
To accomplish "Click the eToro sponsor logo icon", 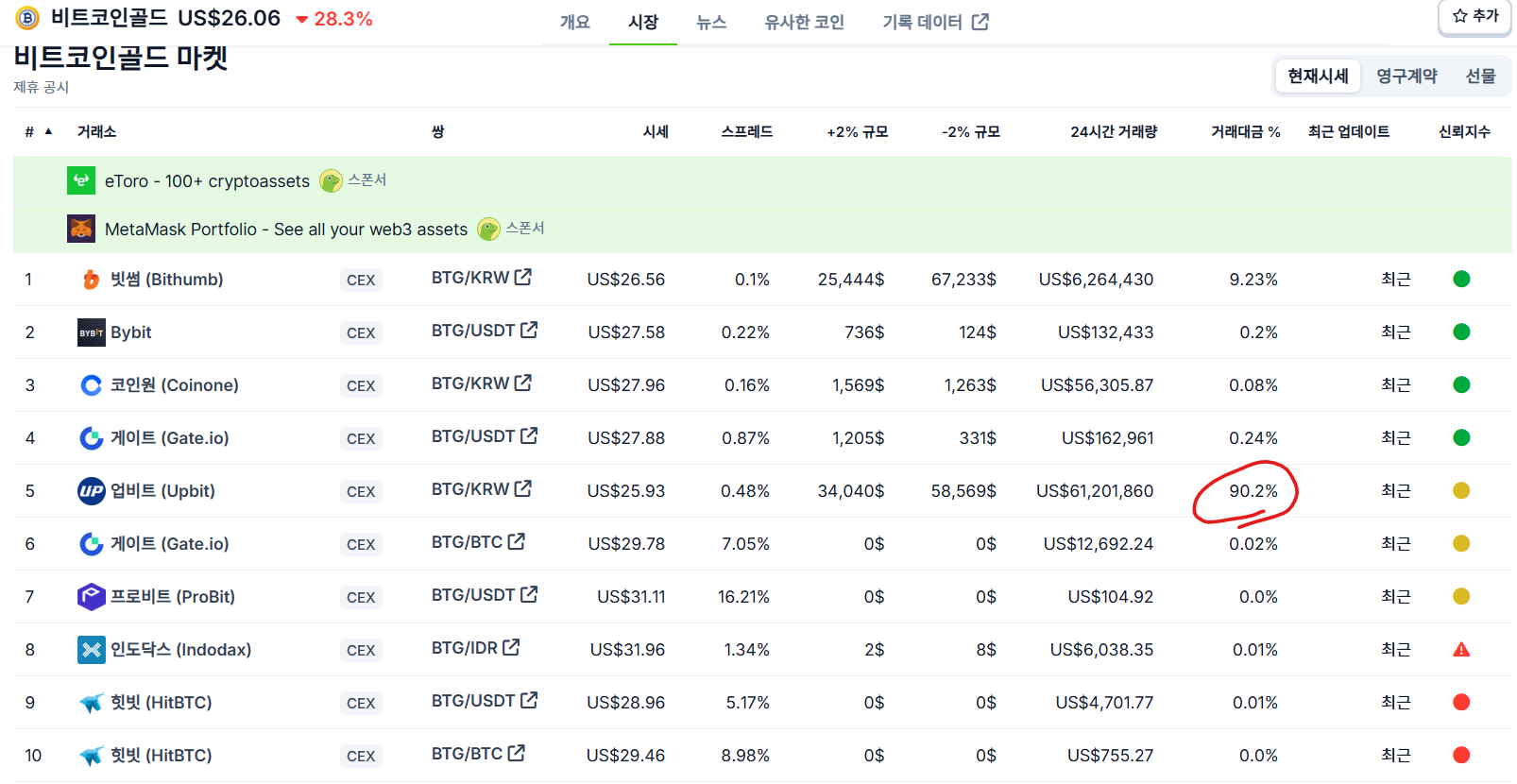I will tap(81, 180).
